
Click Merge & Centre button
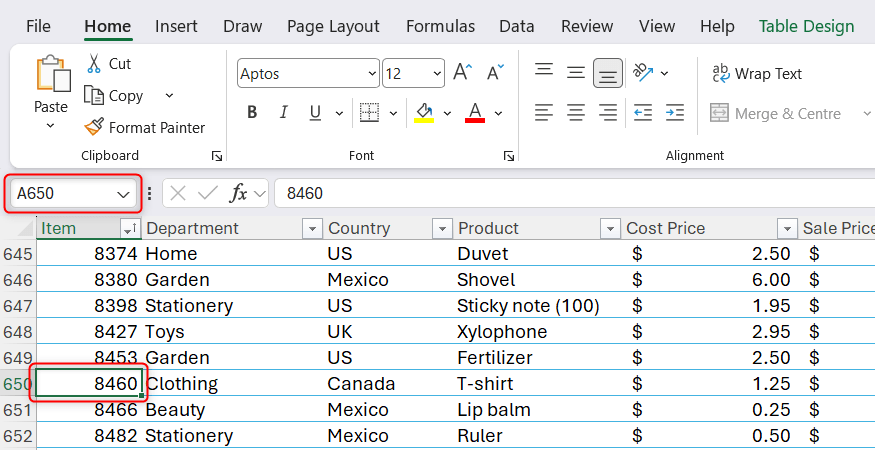coord(776,113)
